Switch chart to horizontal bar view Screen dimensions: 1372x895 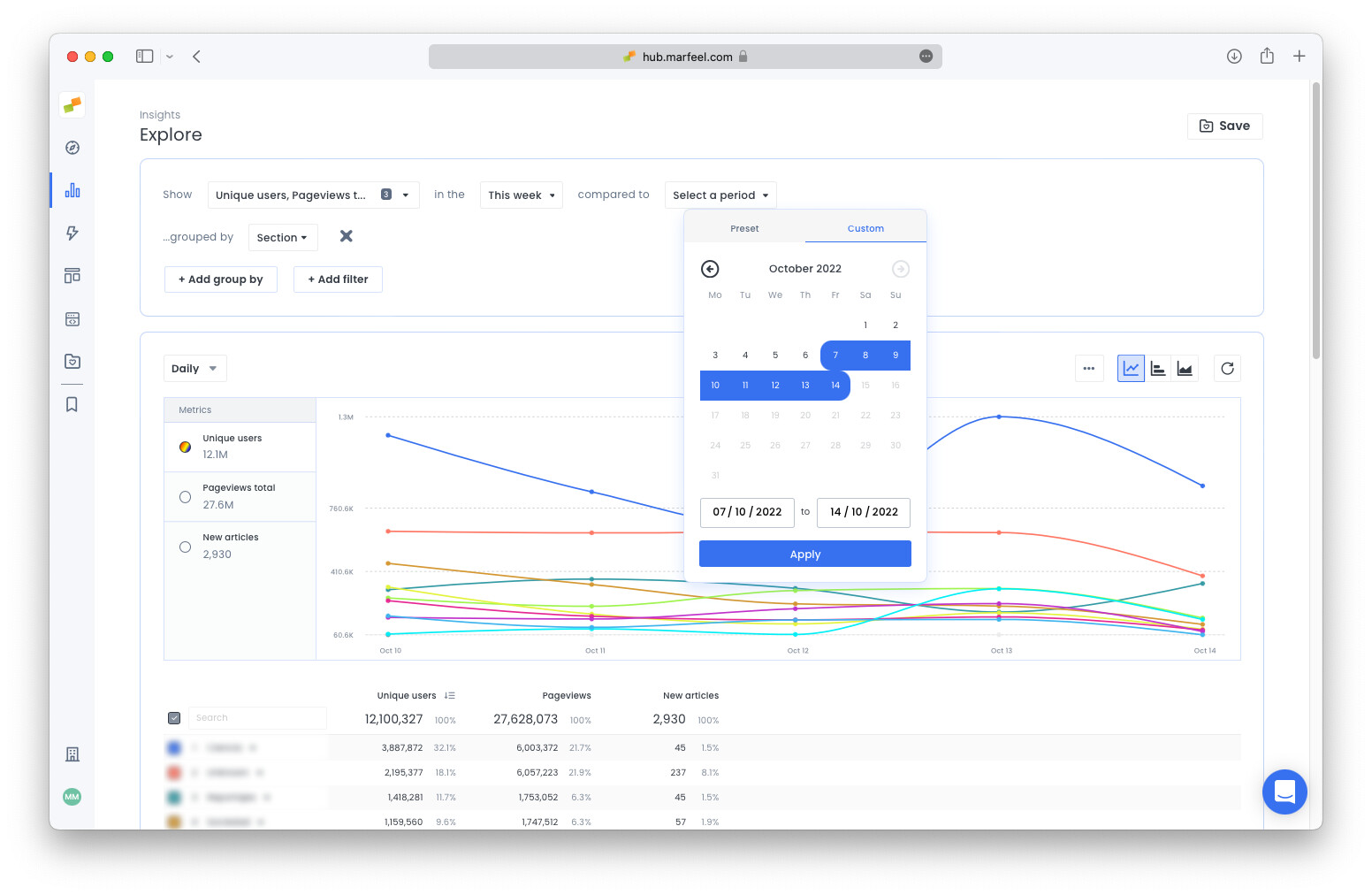coord(1158,369)
